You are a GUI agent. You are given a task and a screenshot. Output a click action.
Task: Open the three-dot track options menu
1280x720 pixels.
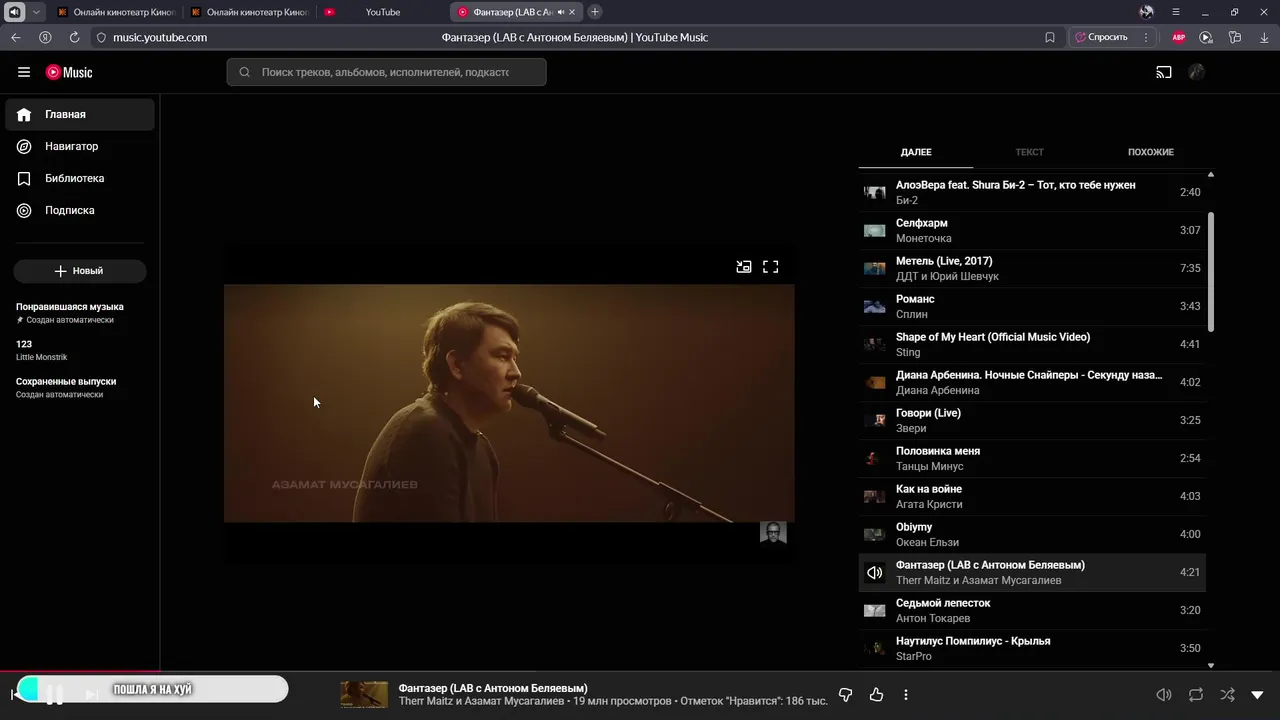point(906,694)
